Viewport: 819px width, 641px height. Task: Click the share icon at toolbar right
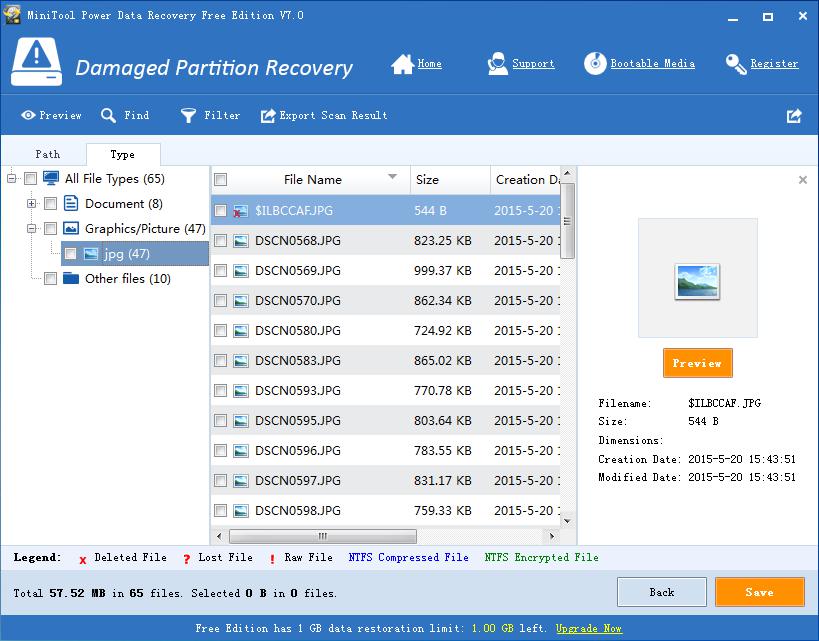click(794, 115)
